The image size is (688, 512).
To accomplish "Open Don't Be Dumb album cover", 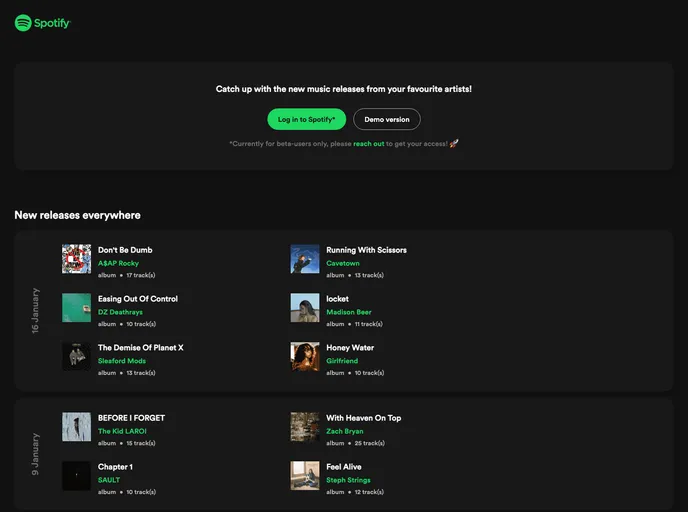I will tap(76, 259).
